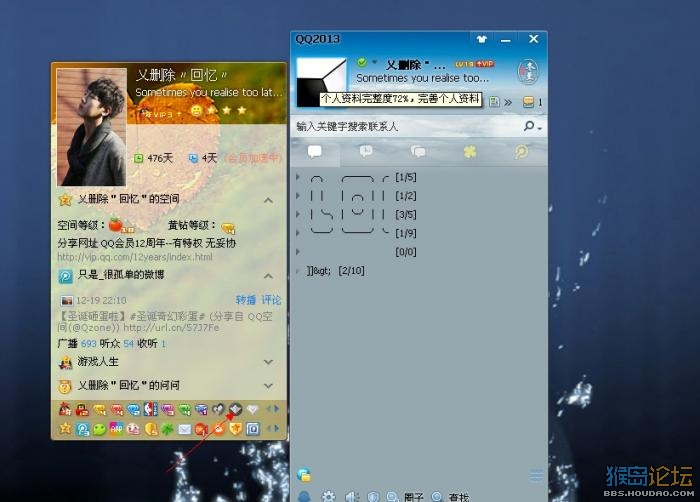The height and width of the screenshot is (502, 700).
Task: Click the green online status icon
Action: [x=362, y=62]
